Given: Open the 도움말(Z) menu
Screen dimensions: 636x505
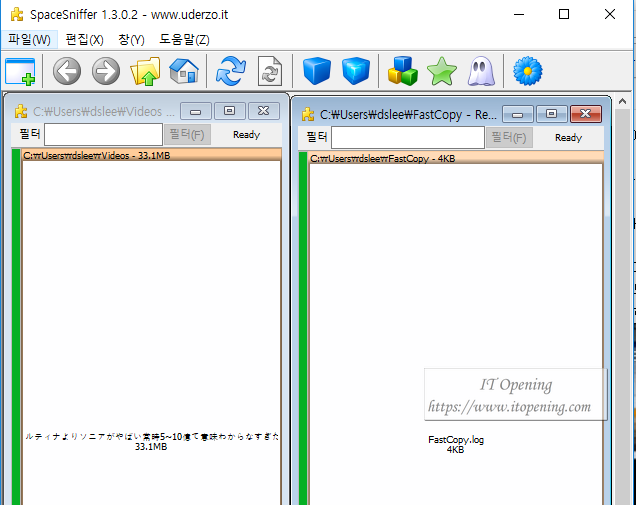Looking at the screenshot, I should (x=184, y=39).
